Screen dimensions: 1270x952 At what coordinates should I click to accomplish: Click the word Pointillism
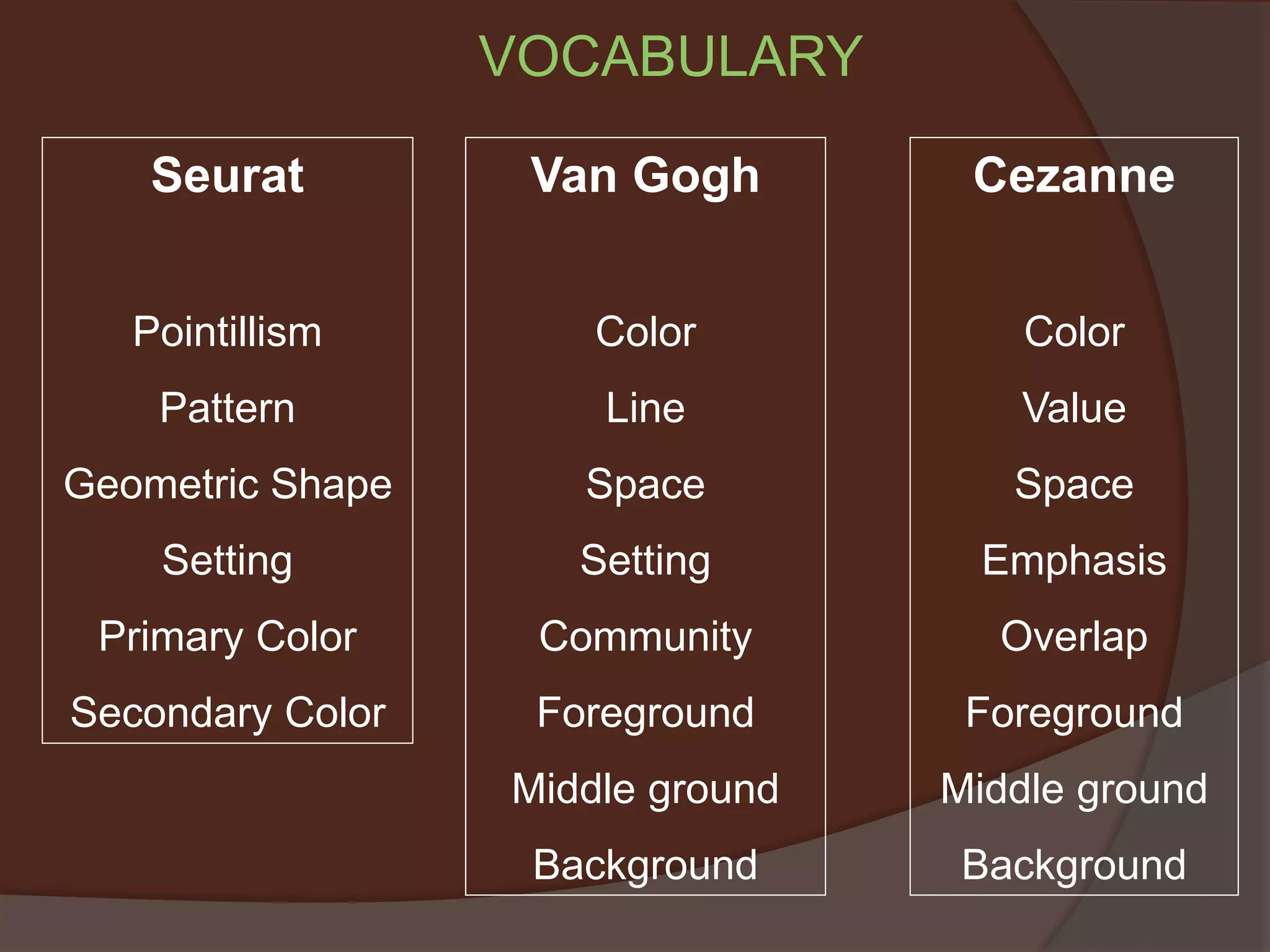pyautogui.click(x=227, y=332)
